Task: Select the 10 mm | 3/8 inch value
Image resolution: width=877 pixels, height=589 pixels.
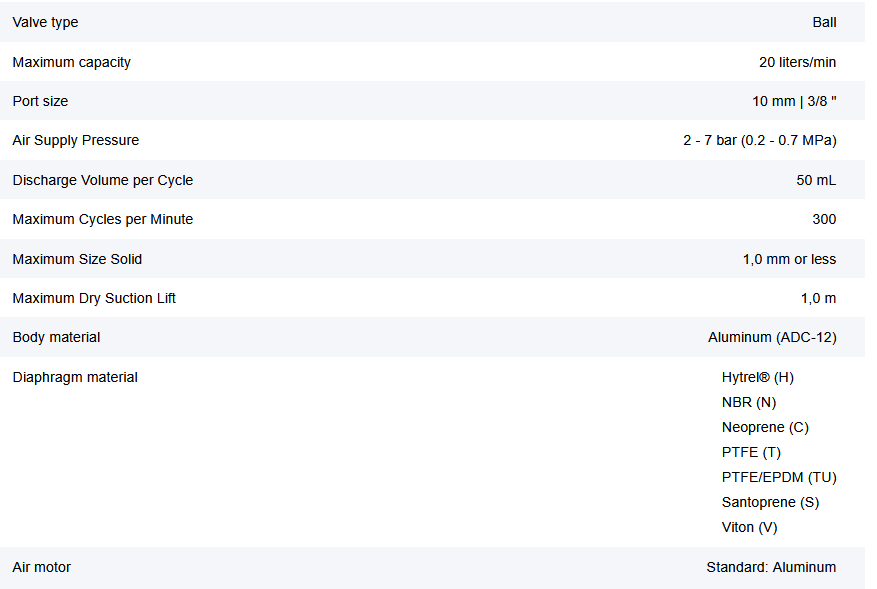Action: 794,101
